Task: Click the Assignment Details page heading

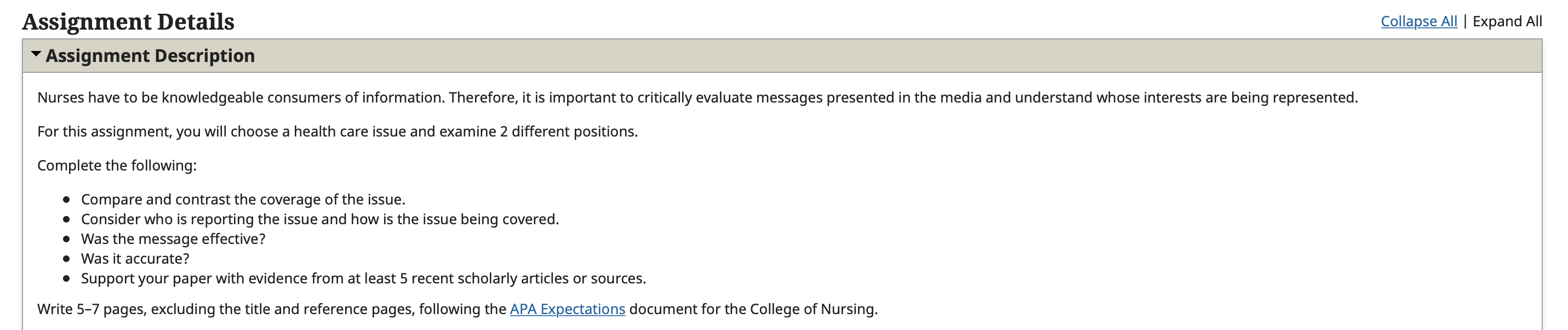Action: pos(128,22)
